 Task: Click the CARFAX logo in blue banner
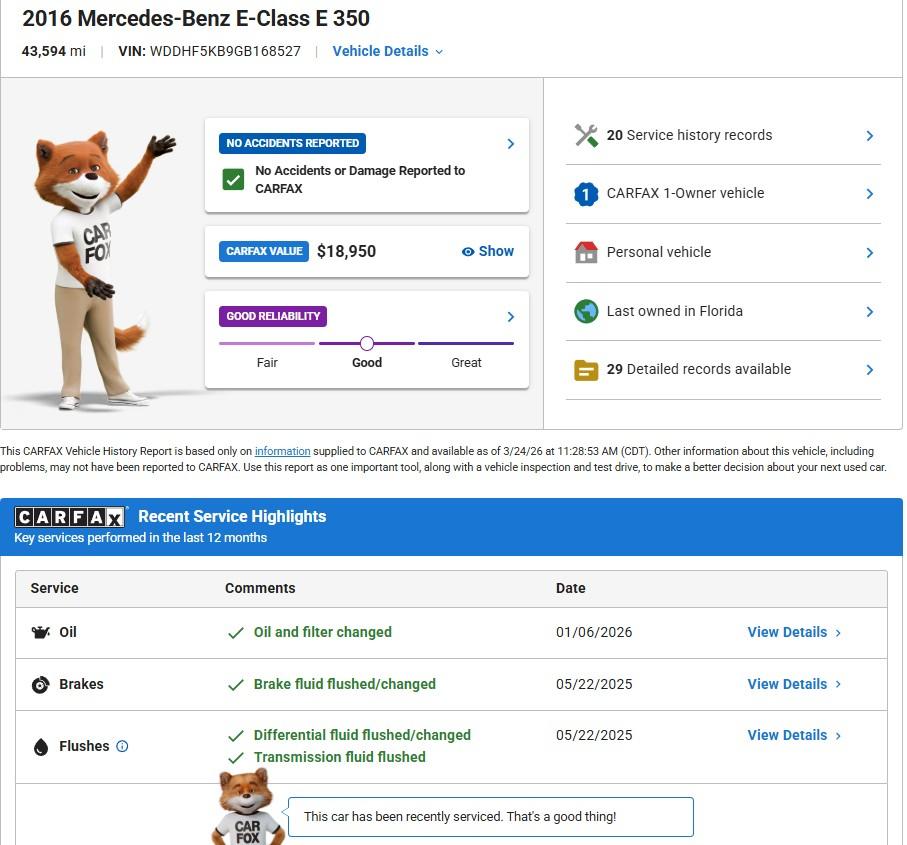coord(70,517)
